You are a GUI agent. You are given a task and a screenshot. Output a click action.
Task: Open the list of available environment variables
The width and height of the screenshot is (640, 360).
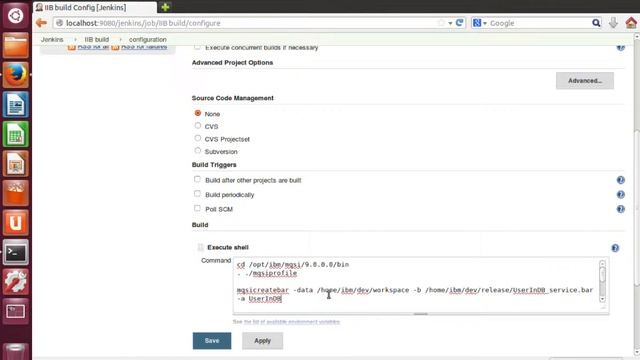[292, 322]
